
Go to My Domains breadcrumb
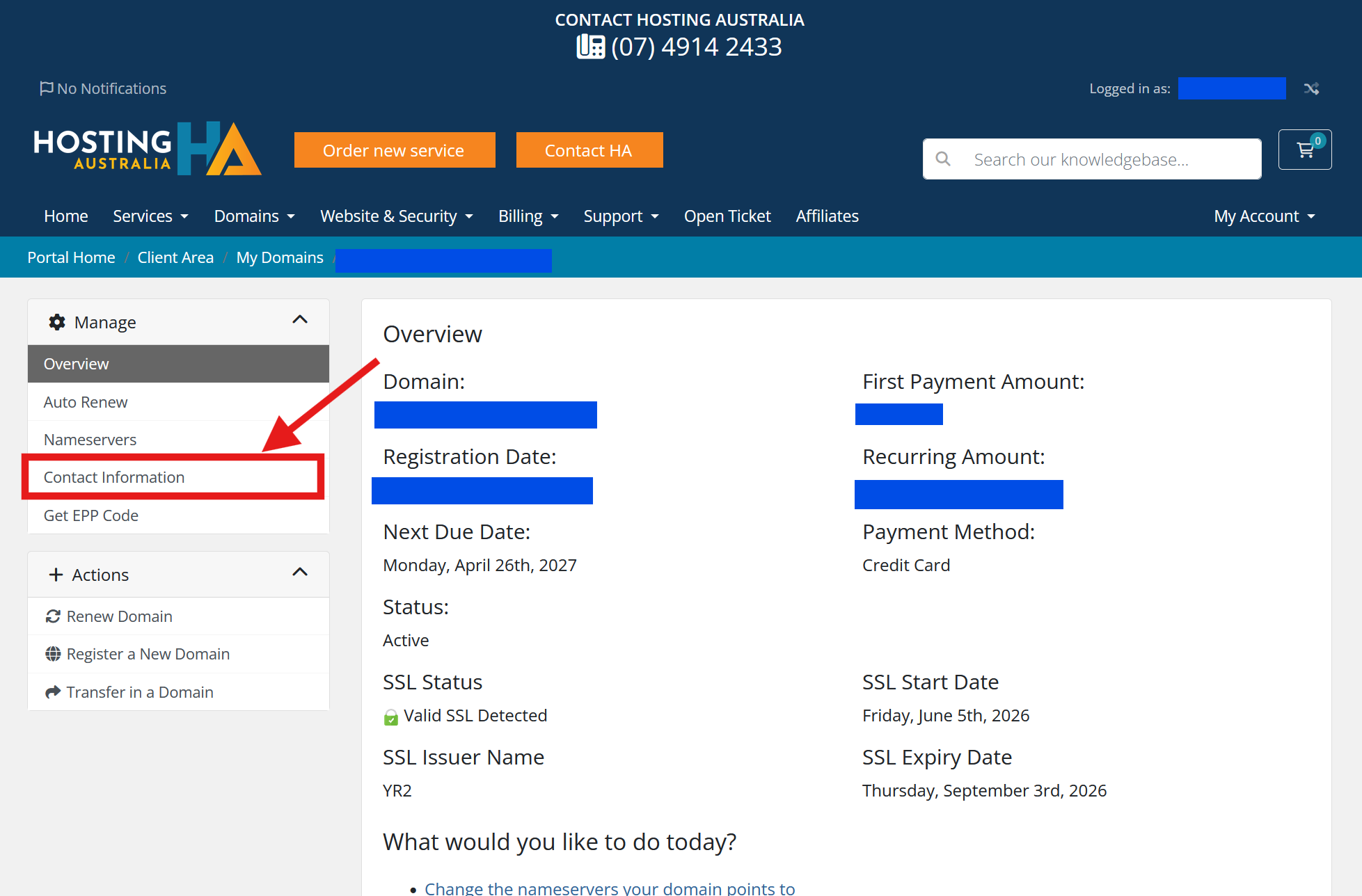[280, 257]
